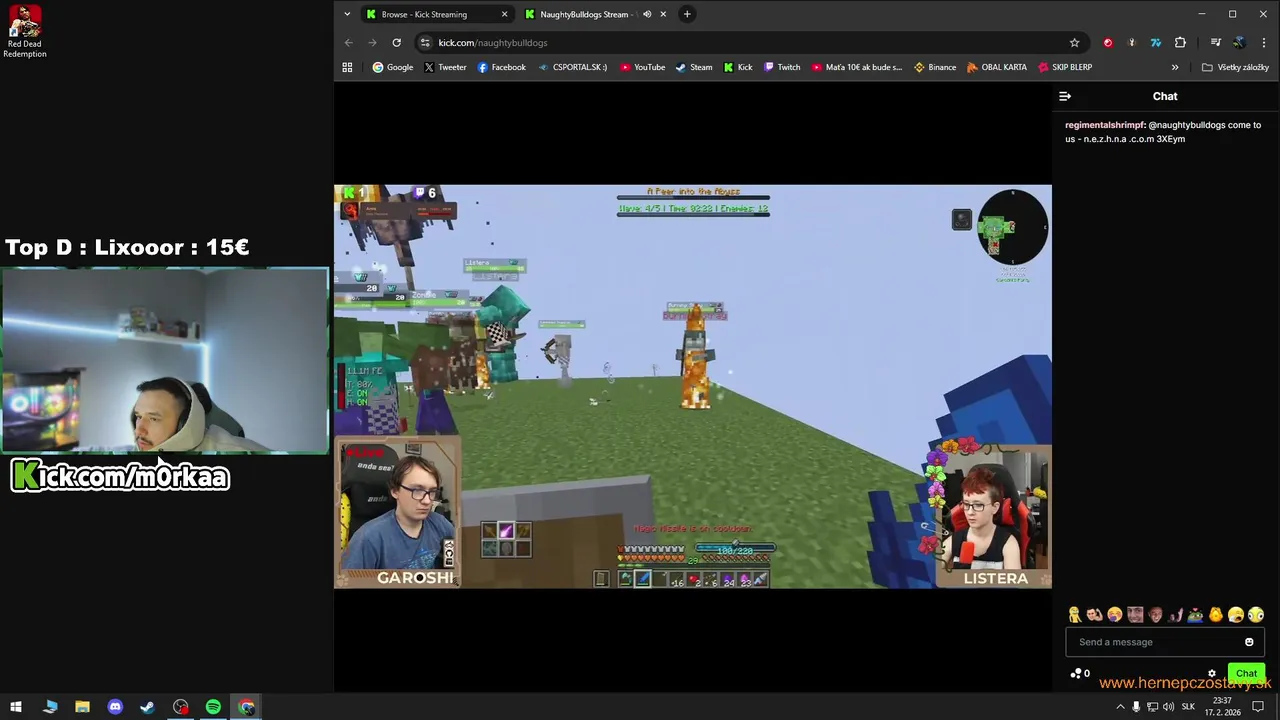
Task: Open the Steam bookmark
Action: [x=694, y=67]
